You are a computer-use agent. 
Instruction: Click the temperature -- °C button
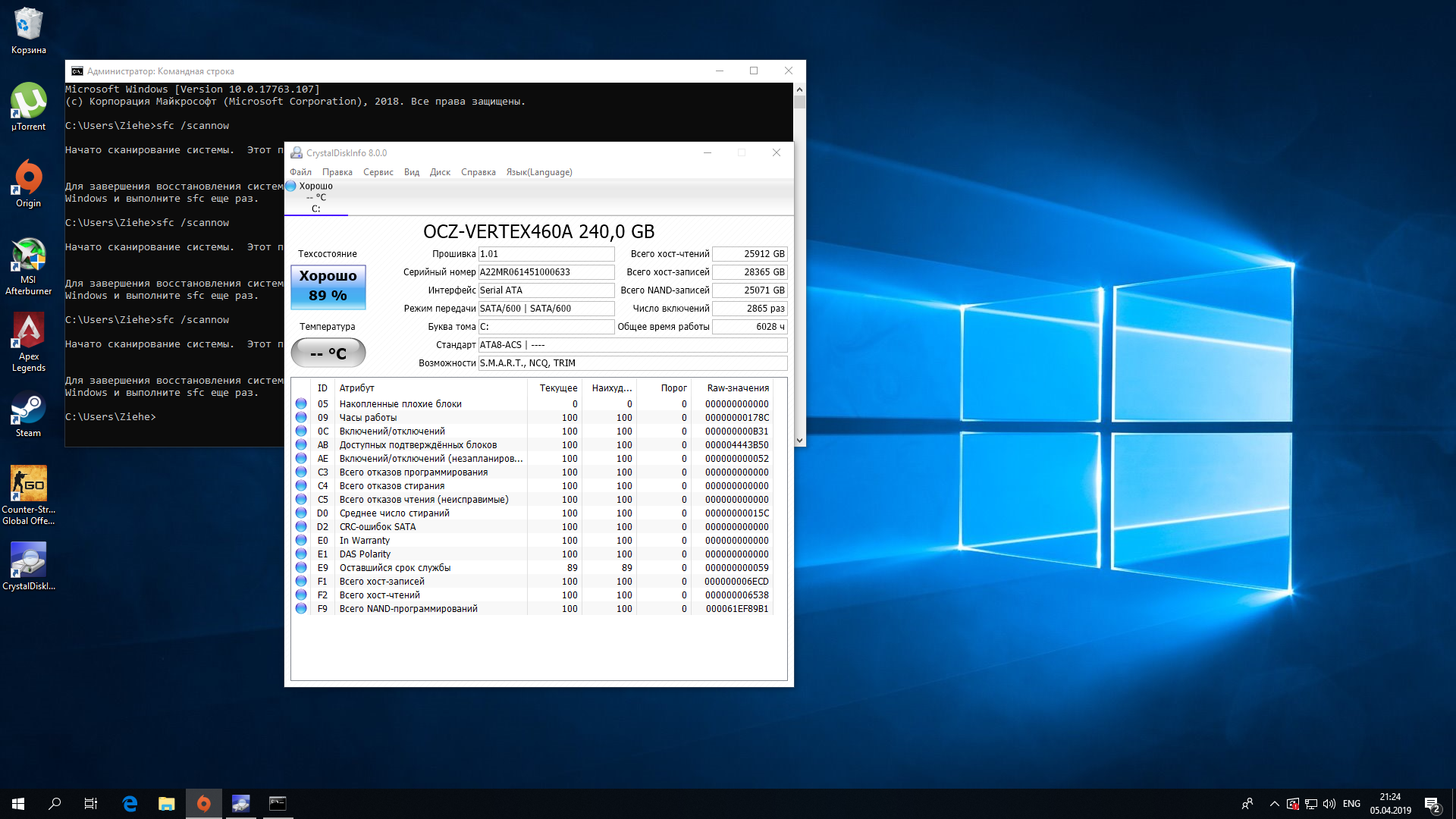tap(328, 353)
